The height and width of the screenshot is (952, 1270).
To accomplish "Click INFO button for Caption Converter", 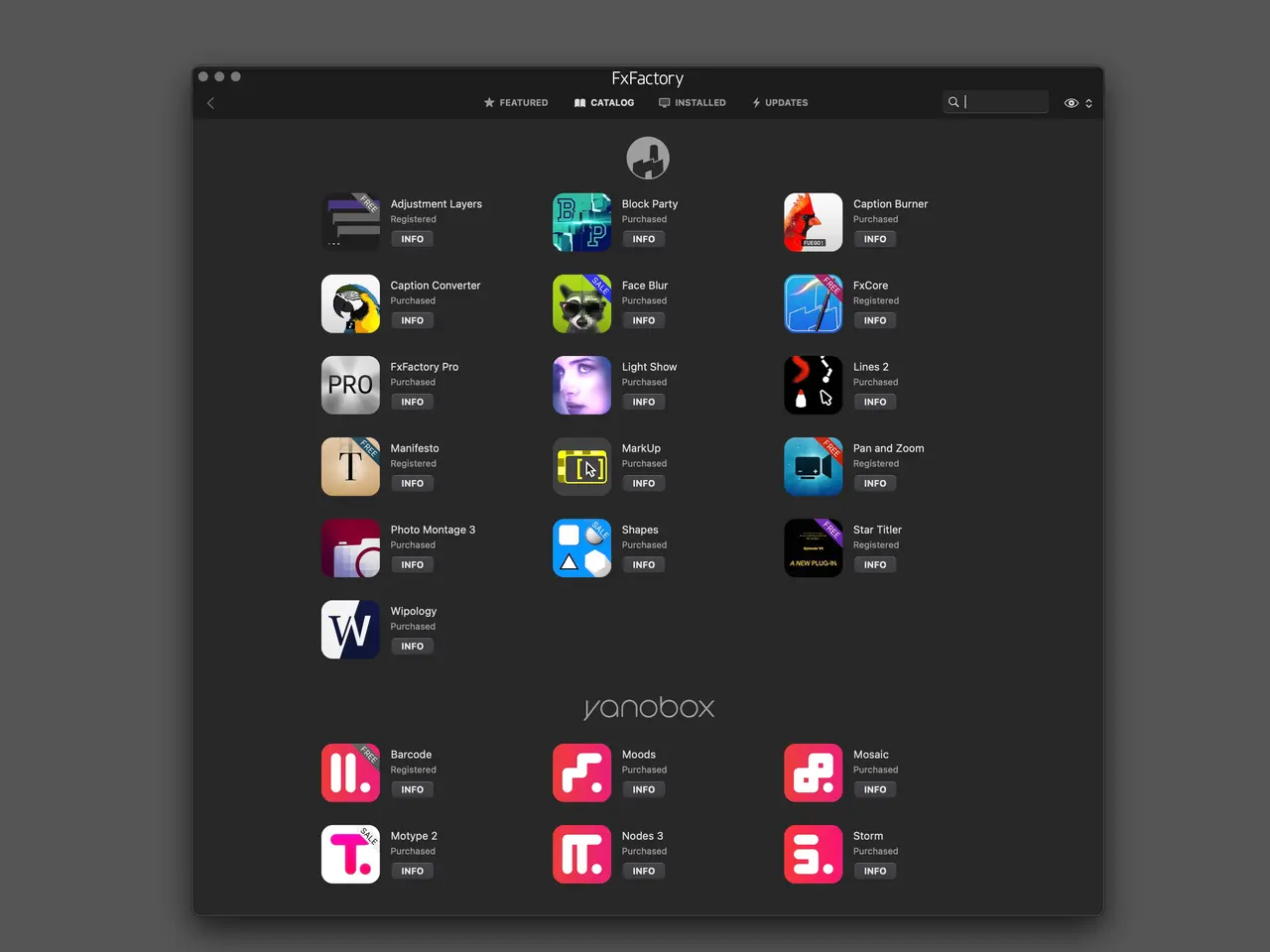I will [413, 320].
